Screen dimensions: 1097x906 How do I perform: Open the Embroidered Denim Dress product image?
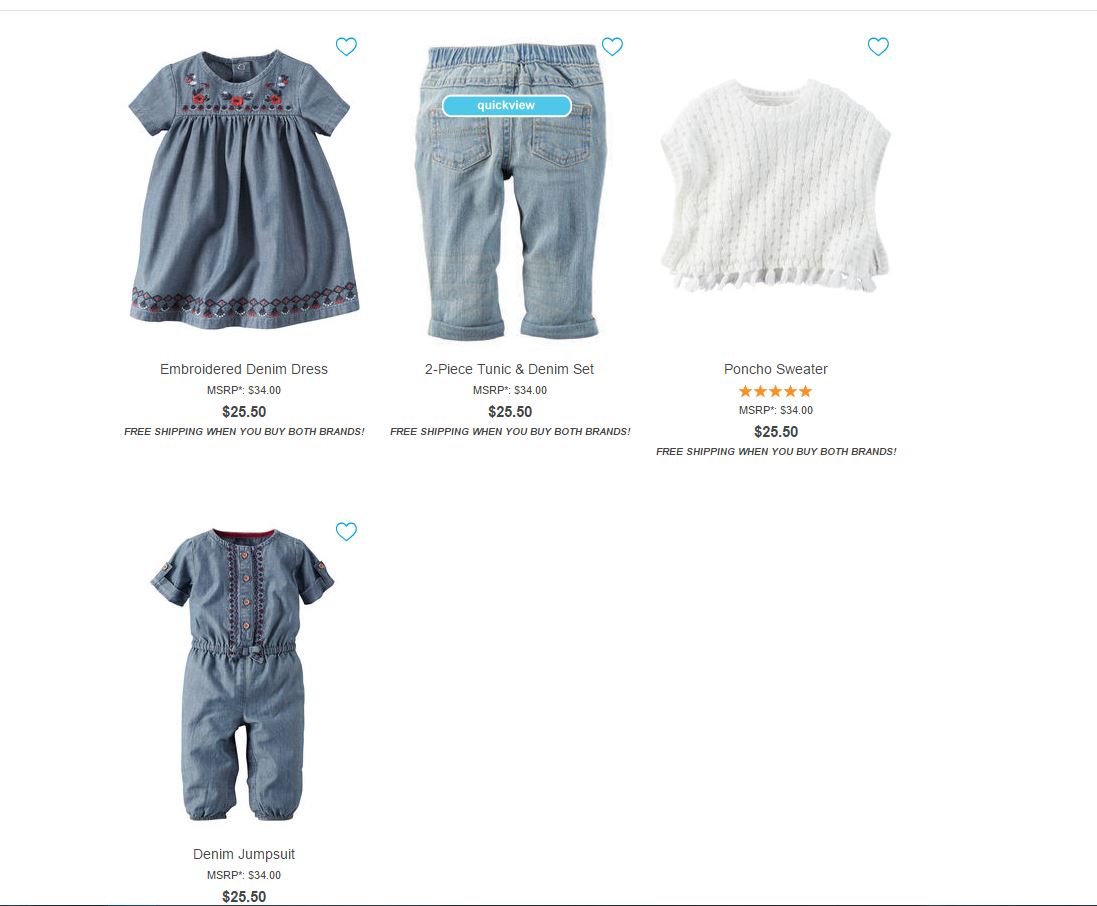pyautogui.click(x=243, y=189)
